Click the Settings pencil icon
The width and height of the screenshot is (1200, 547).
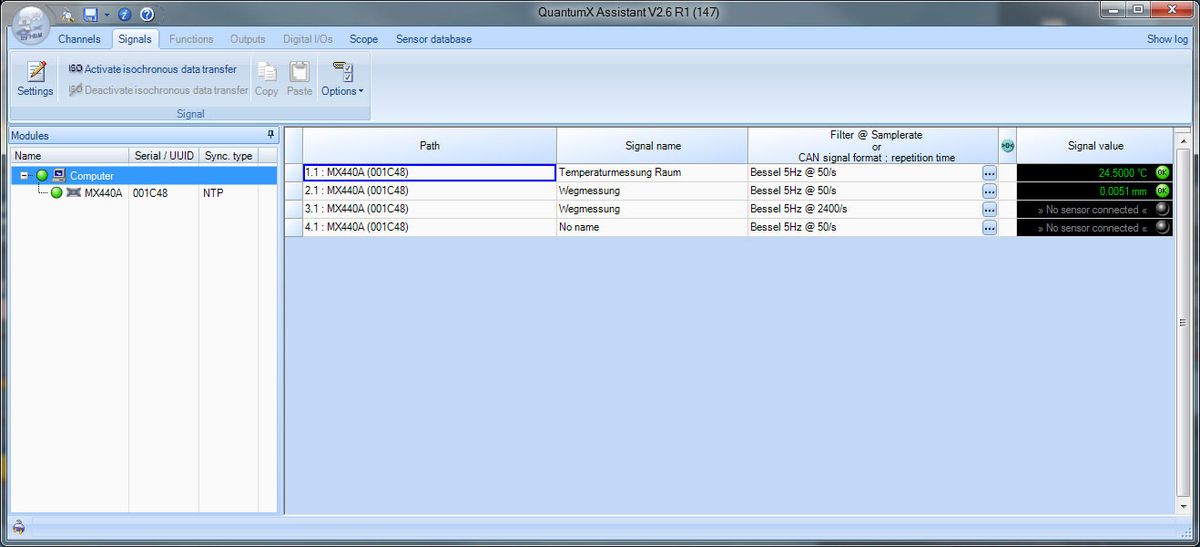(x=35, y=72)
